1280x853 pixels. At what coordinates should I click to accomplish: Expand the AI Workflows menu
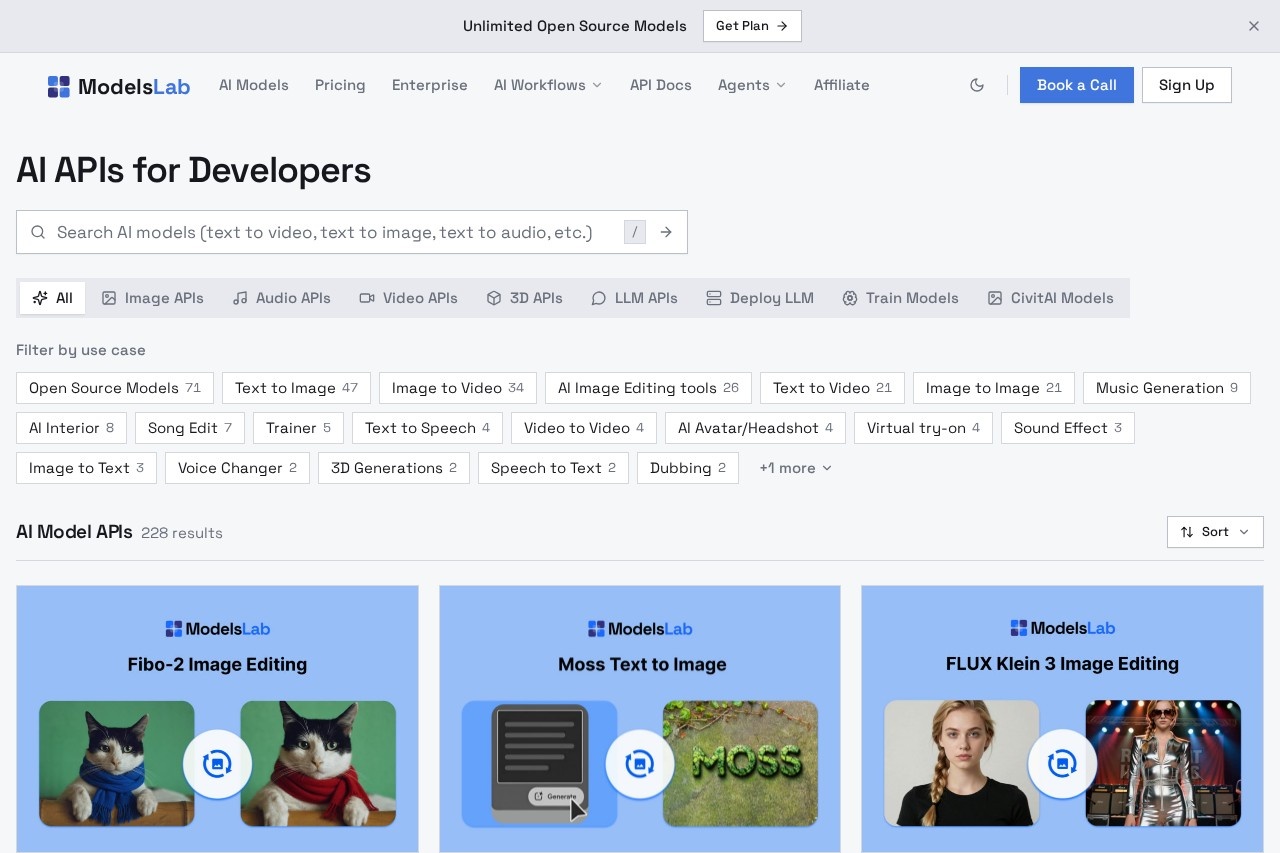548,85
